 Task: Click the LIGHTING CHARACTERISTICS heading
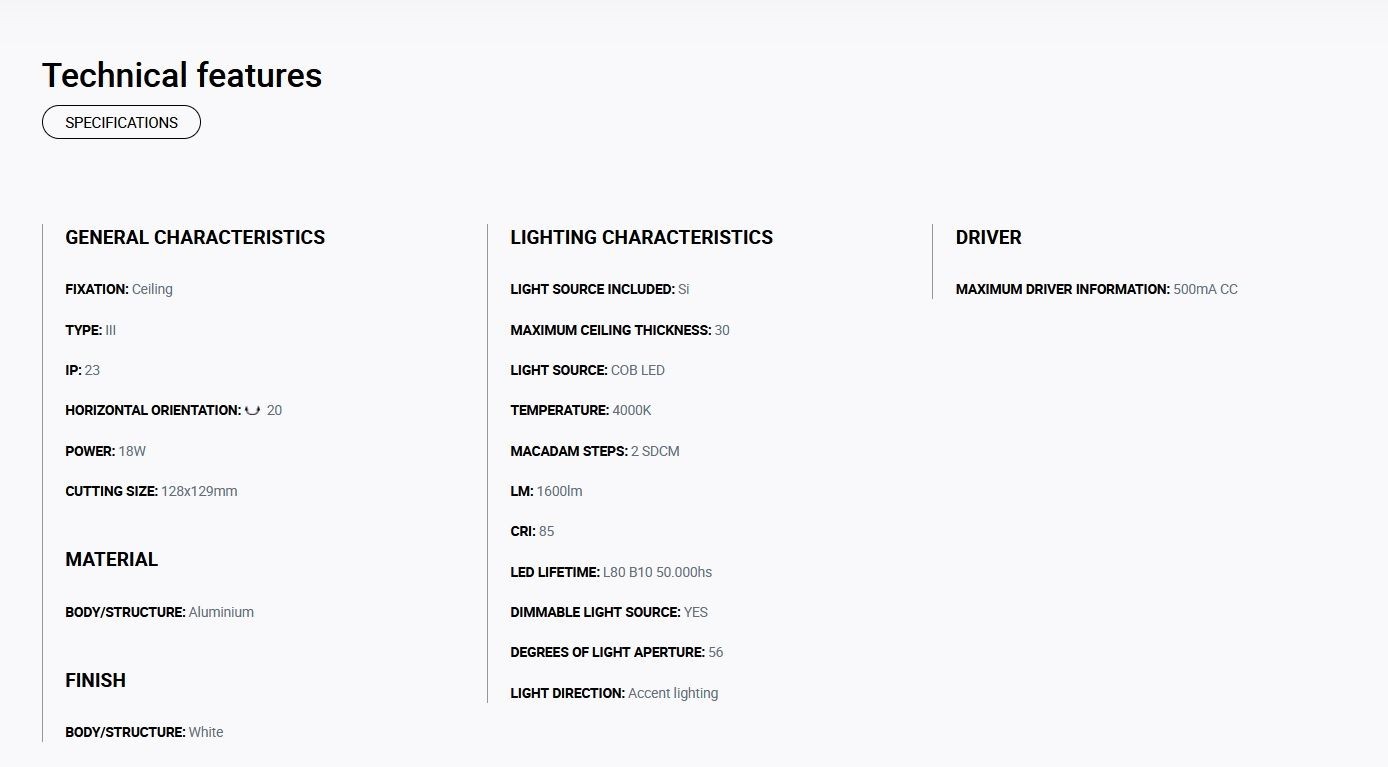(x=642, y=237)
